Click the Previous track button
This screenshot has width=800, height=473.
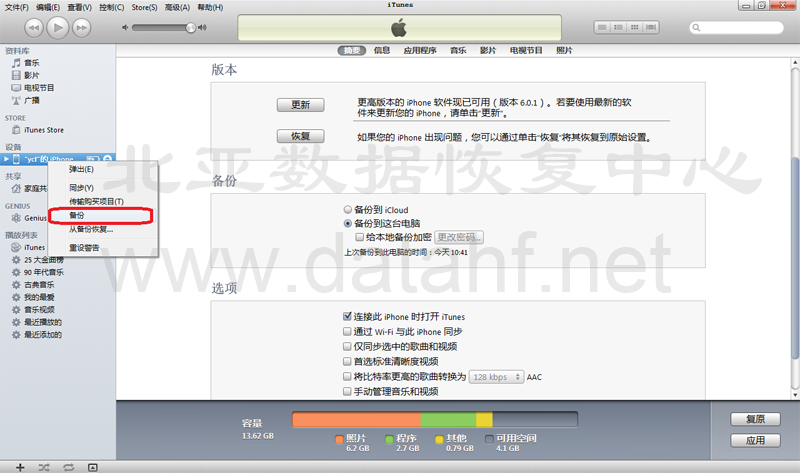tap(34, 28)
